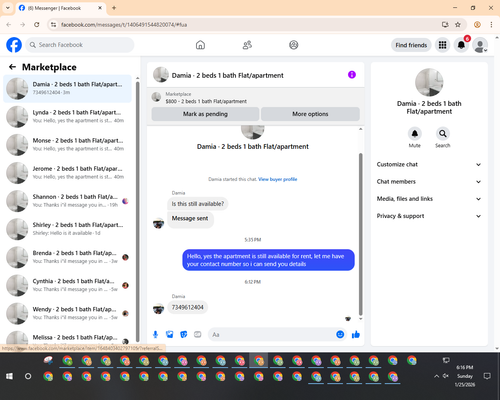
Task: Mute this conversation
Action: click(415, 134)
